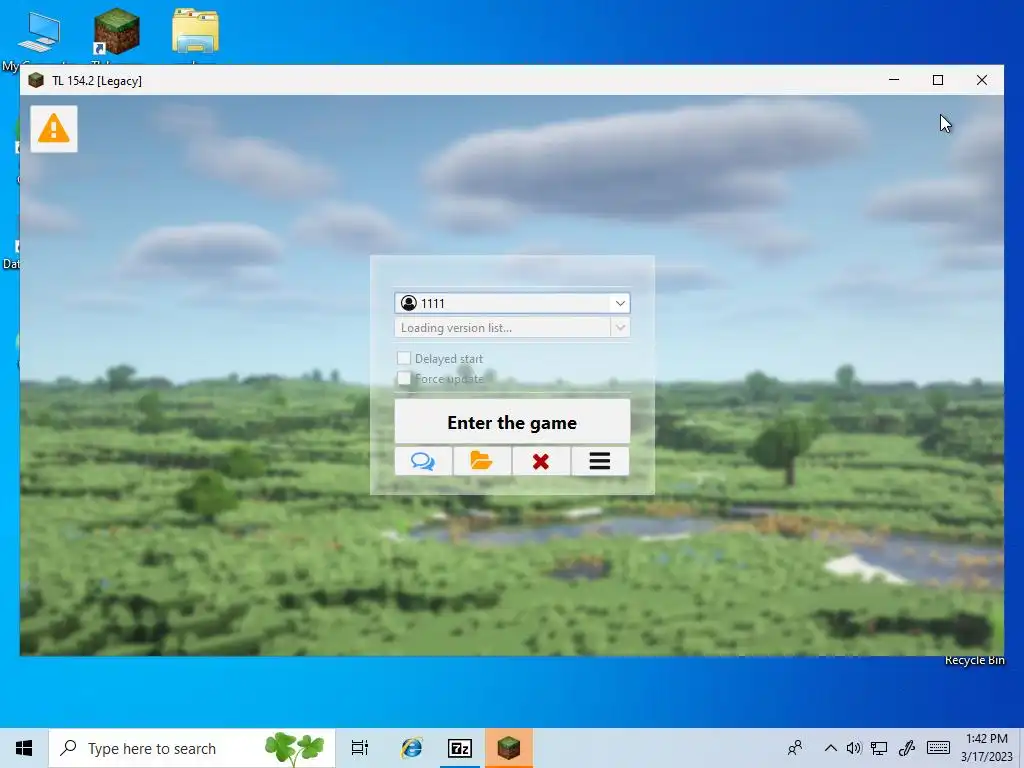Tick the Delayed start checkbox
Screen dimensions: 1024x768
(x=404, y=358)
